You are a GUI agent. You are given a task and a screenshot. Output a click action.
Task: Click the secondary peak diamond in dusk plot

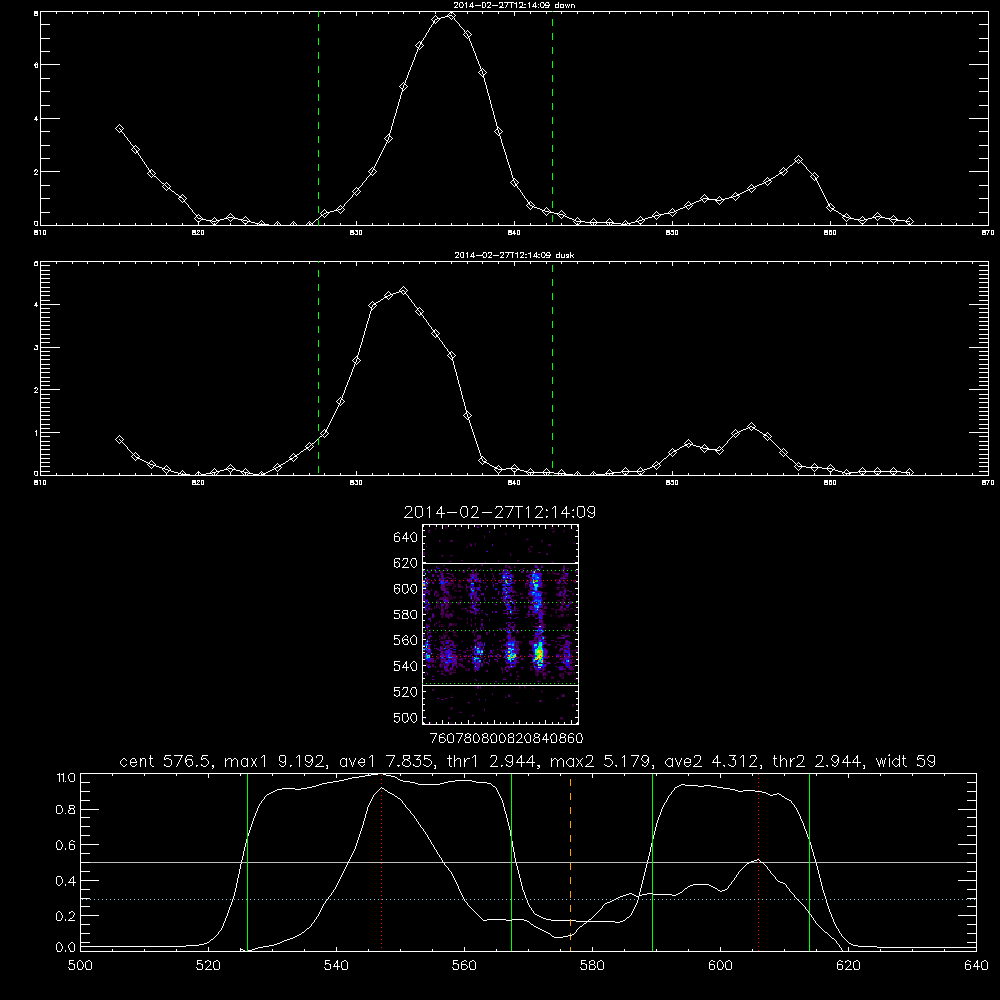(751, 426)
